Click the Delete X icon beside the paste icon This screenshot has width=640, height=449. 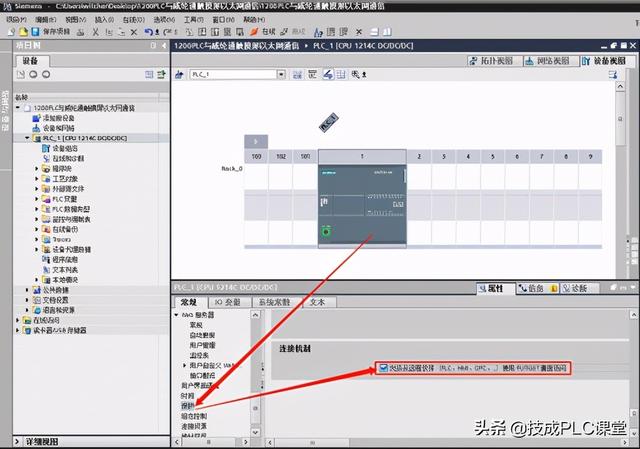coord(133,32)
